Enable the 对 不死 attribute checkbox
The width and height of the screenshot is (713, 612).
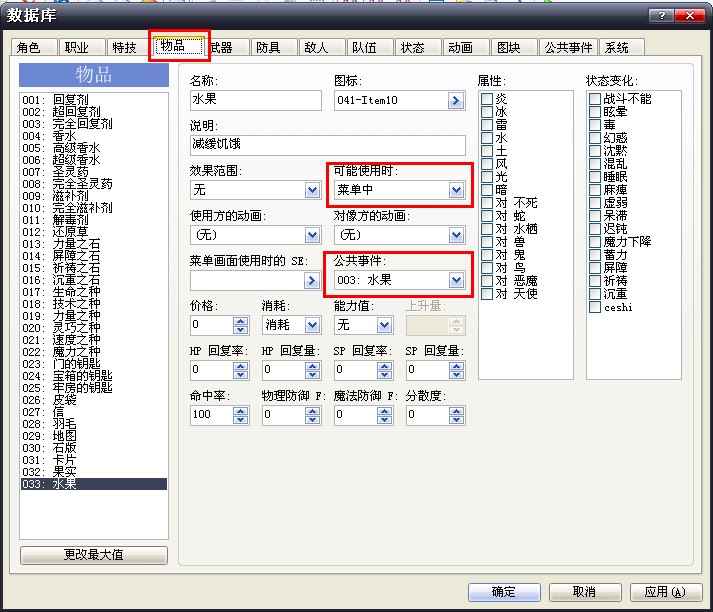tap(487, 203)
